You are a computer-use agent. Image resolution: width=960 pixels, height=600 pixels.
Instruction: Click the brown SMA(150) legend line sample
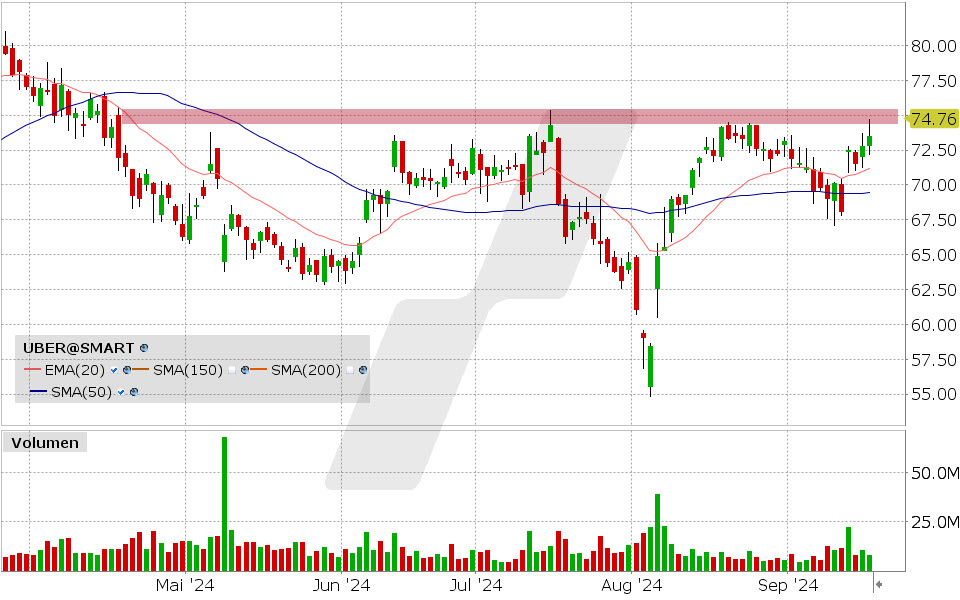(141, 370)
